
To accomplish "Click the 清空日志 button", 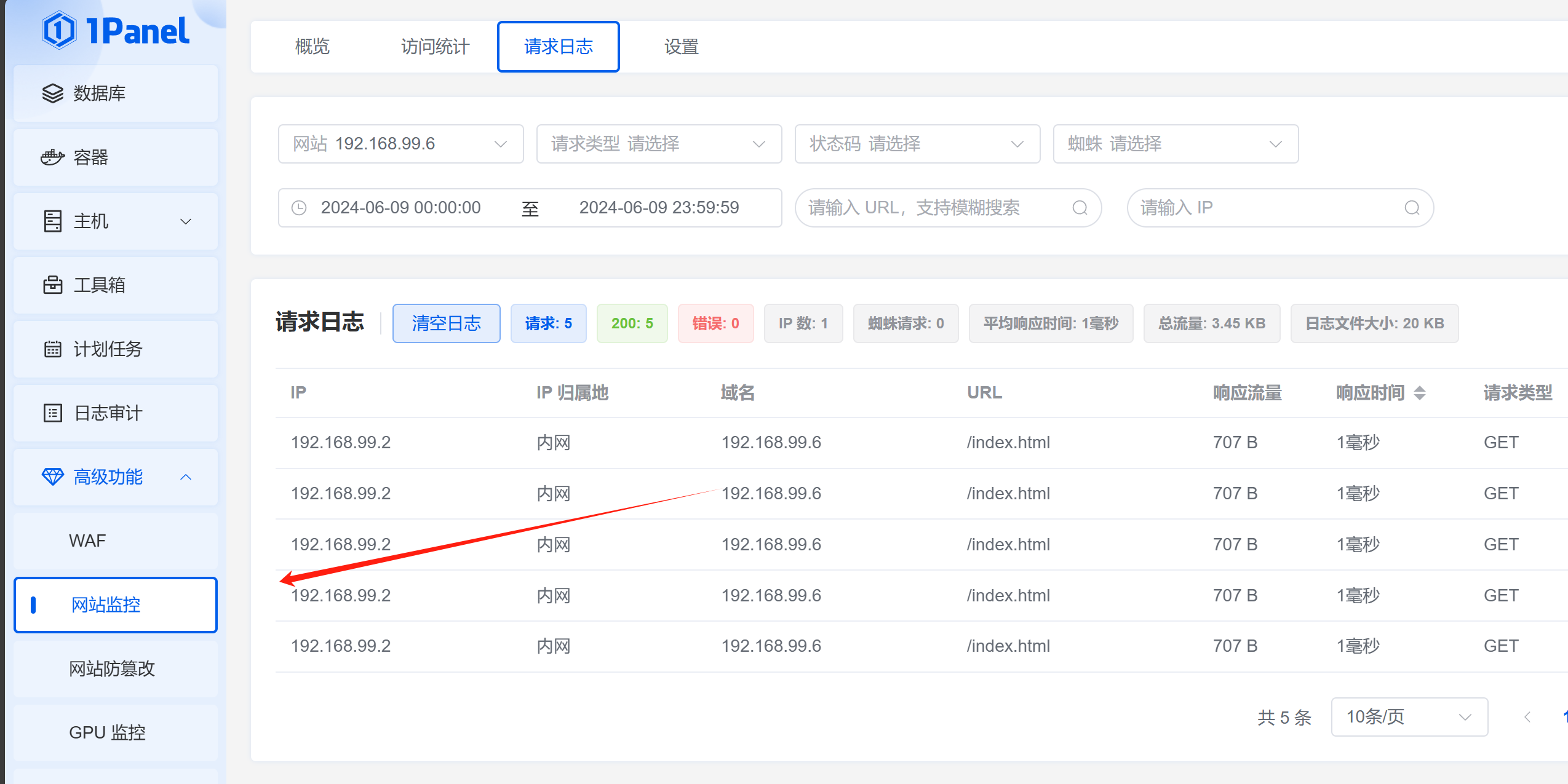I will point(447,323).
